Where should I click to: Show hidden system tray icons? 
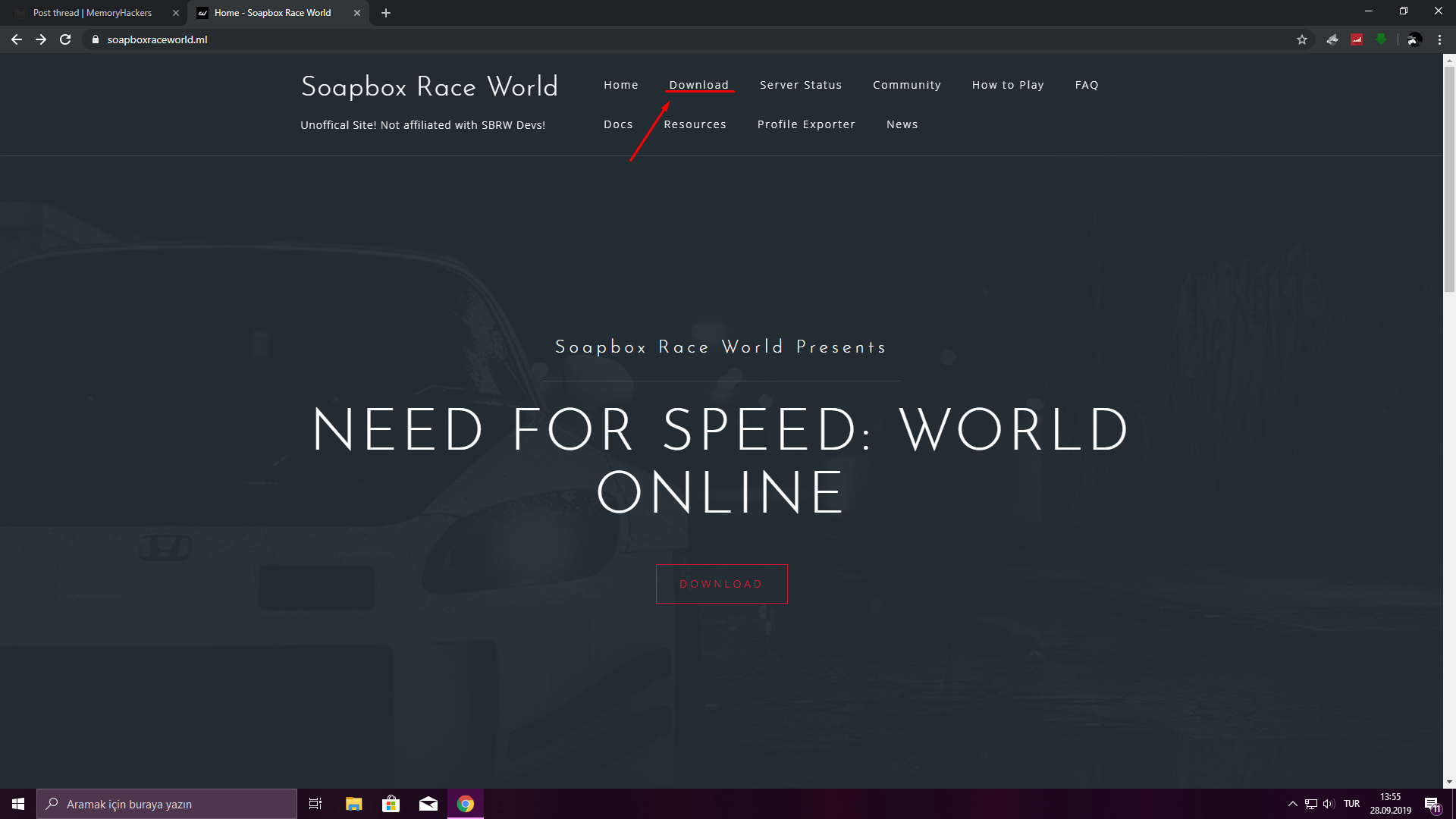pos(1292,804)
